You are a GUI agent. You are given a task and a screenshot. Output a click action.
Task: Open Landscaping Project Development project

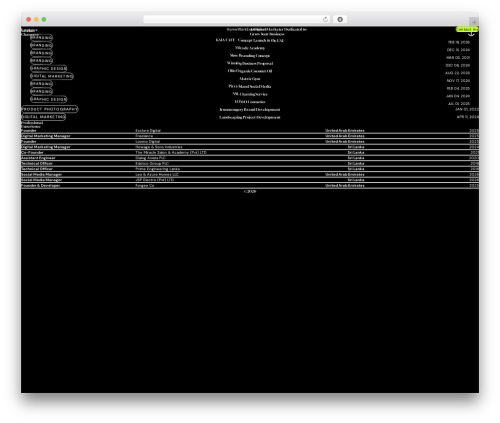[x=250, y=117]
